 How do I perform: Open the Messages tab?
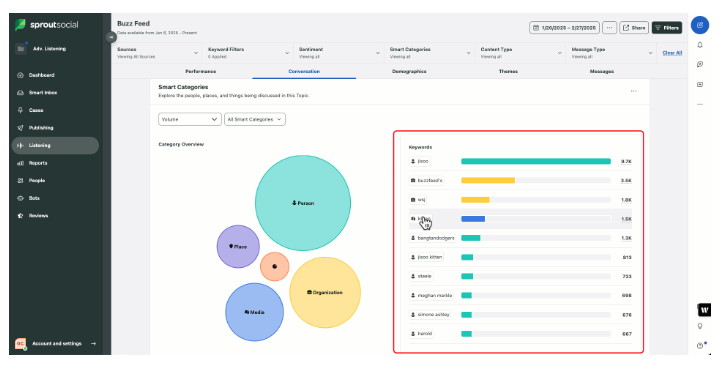[602, 71]
